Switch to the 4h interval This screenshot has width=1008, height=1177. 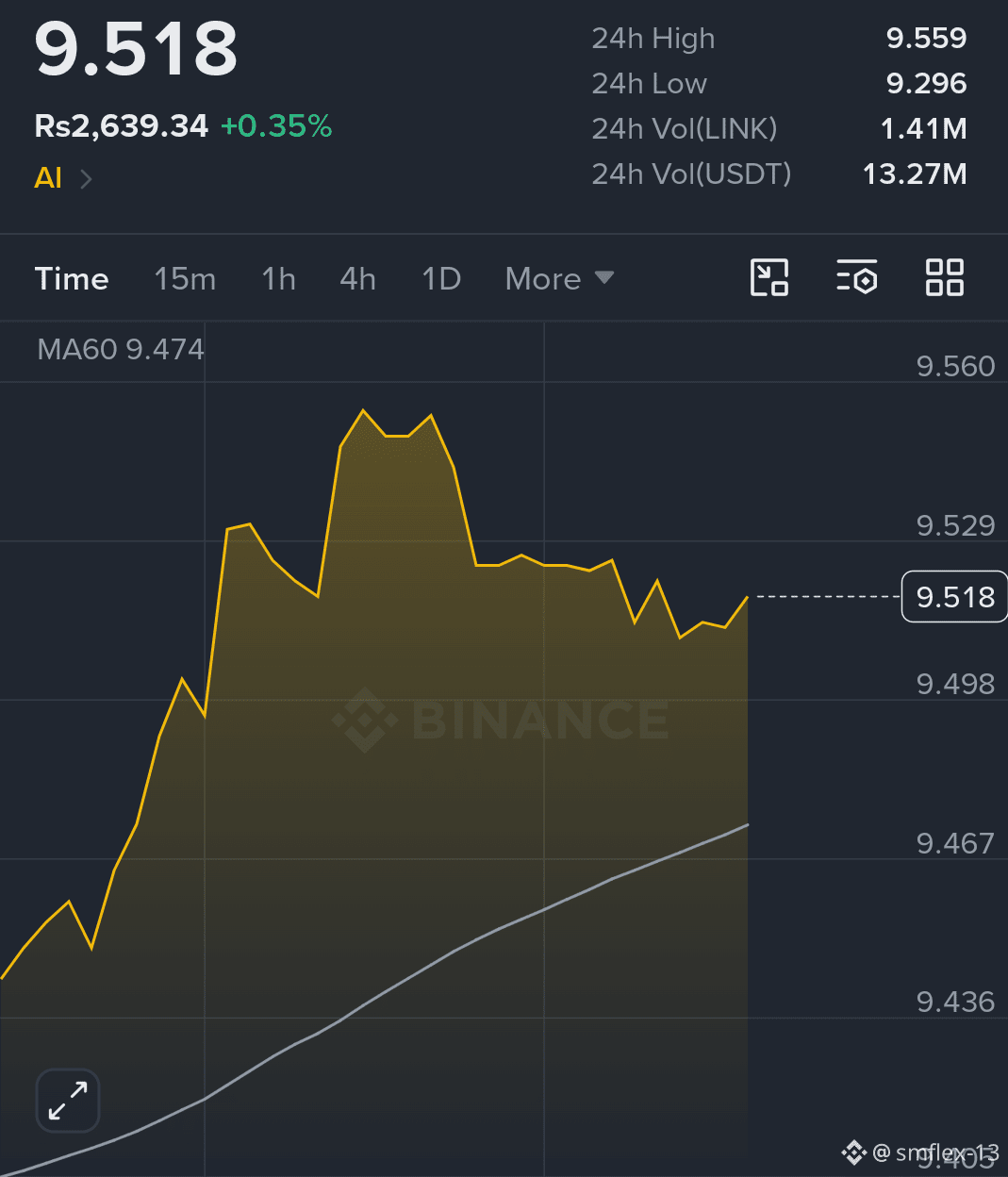357,278
